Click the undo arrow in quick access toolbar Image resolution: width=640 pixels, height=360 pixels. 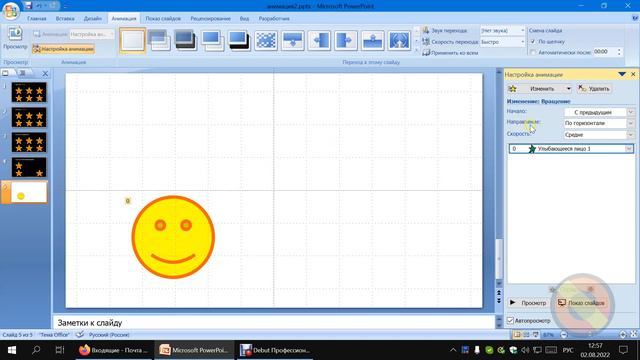[39, 6]
